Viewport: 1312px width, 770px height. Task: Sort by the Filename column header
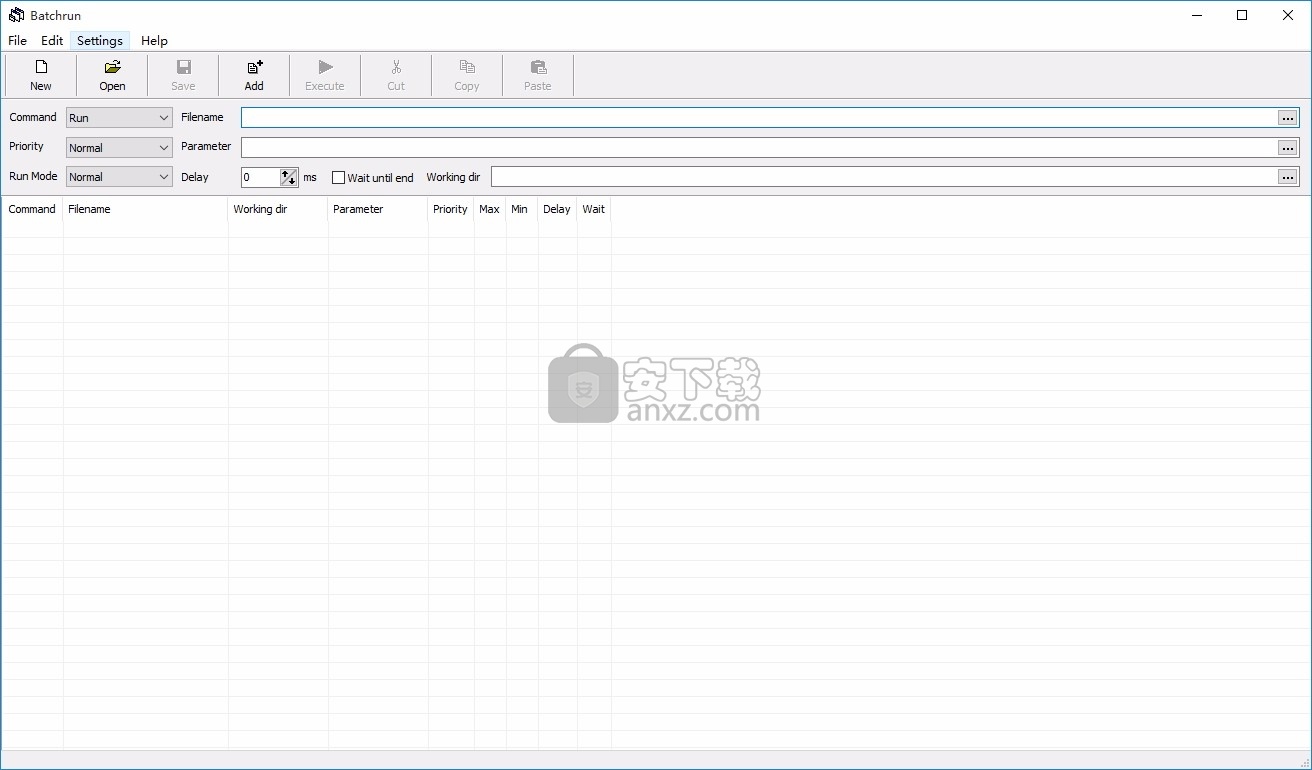point(145,209)
